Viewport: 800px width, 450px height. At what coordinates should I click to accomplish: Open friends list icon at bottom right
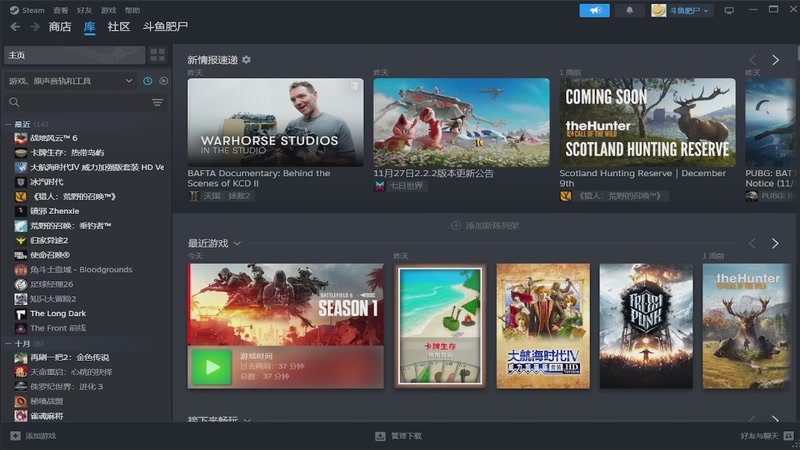click(x=788, y=436)
